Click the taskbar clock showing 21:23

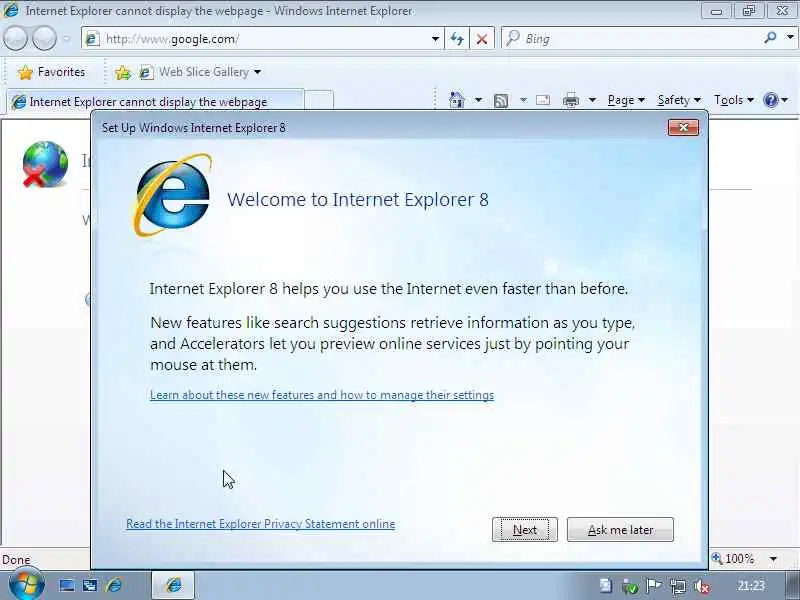click(751, 586)
